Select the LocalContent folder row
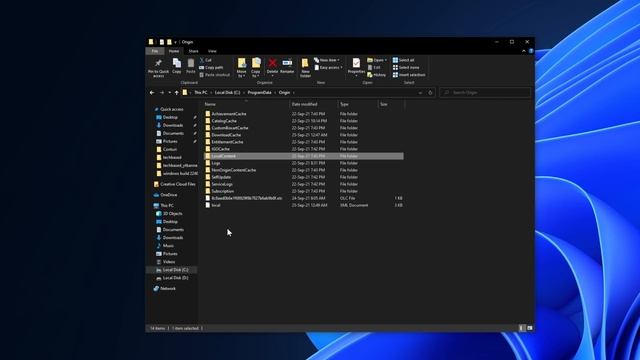This screenshot has width=640, height=360. [x=304, y=156]
